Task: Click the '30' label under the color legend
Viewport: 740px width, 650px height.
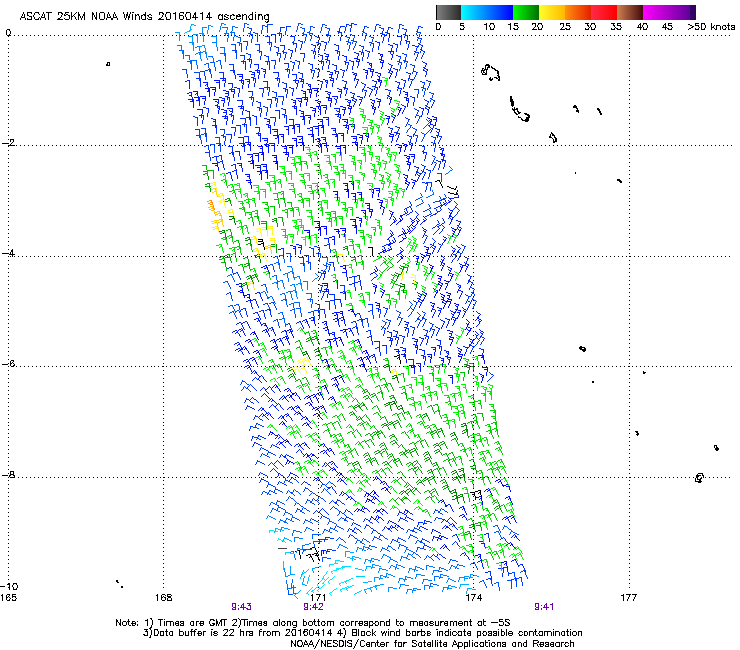Action: pyautogui.click(x=590, y=27)
